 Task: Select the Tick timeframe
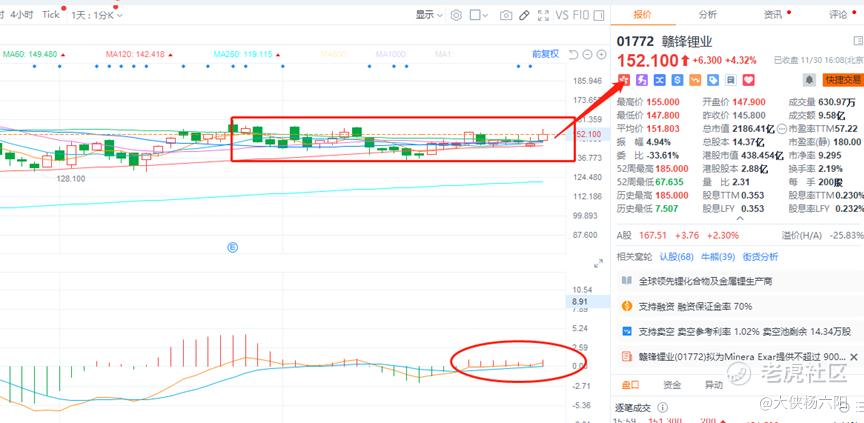51,15
